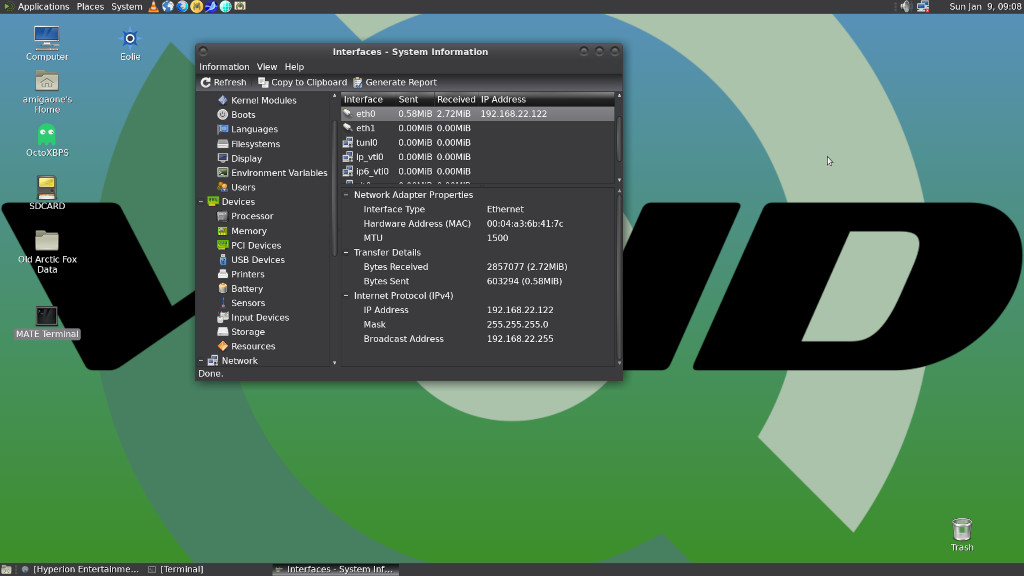Select the Resources icon
1024x576 pixels.
[x=223, y=345]
